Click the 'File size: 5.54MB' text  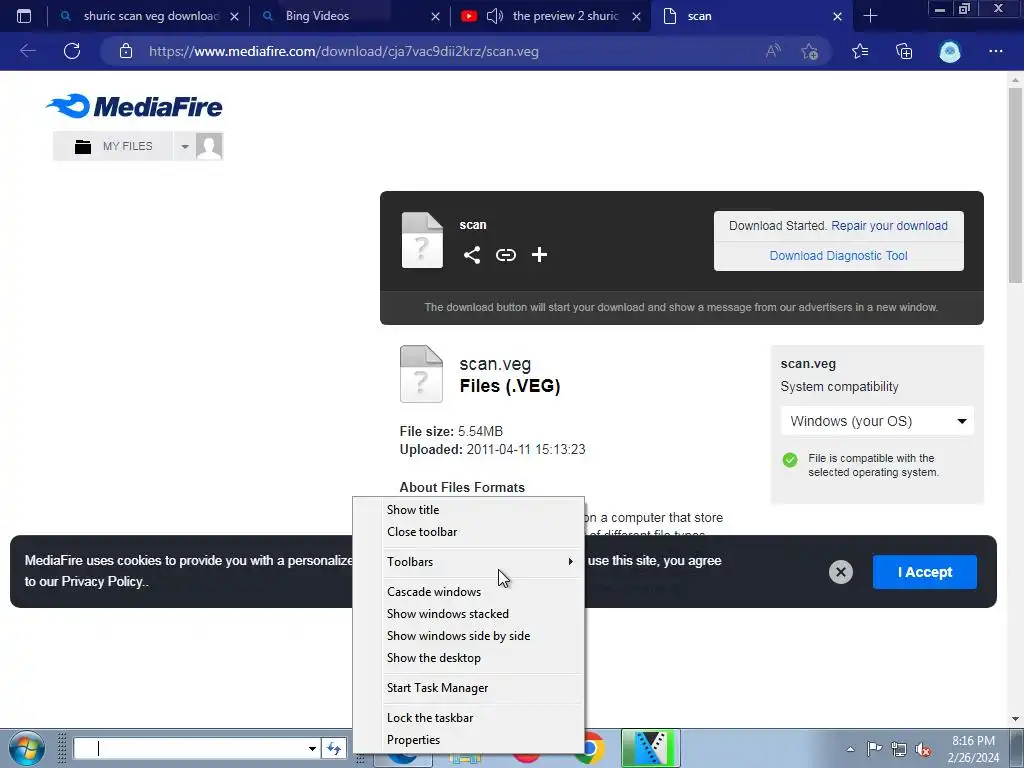click(451, 432)
